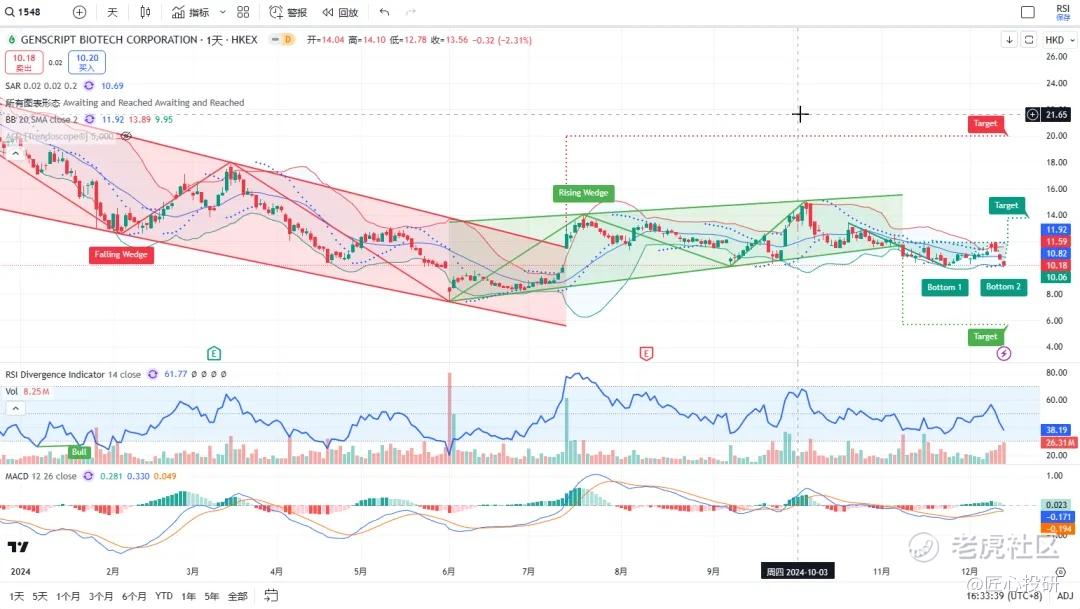This screenshot has height=609, width=1080.
Task: Open the 天 interval selector
Action: (x=112, y=12)
